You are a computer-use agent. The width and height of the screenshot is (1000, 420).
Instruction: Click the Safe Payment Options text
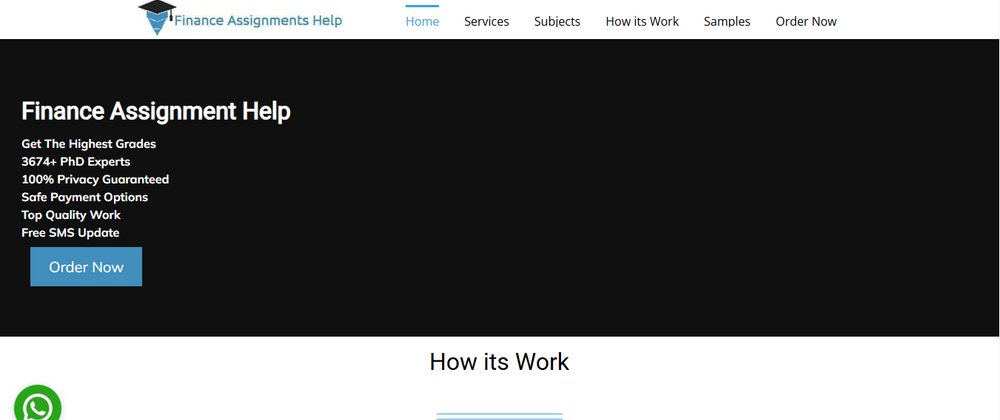[85, 197]
